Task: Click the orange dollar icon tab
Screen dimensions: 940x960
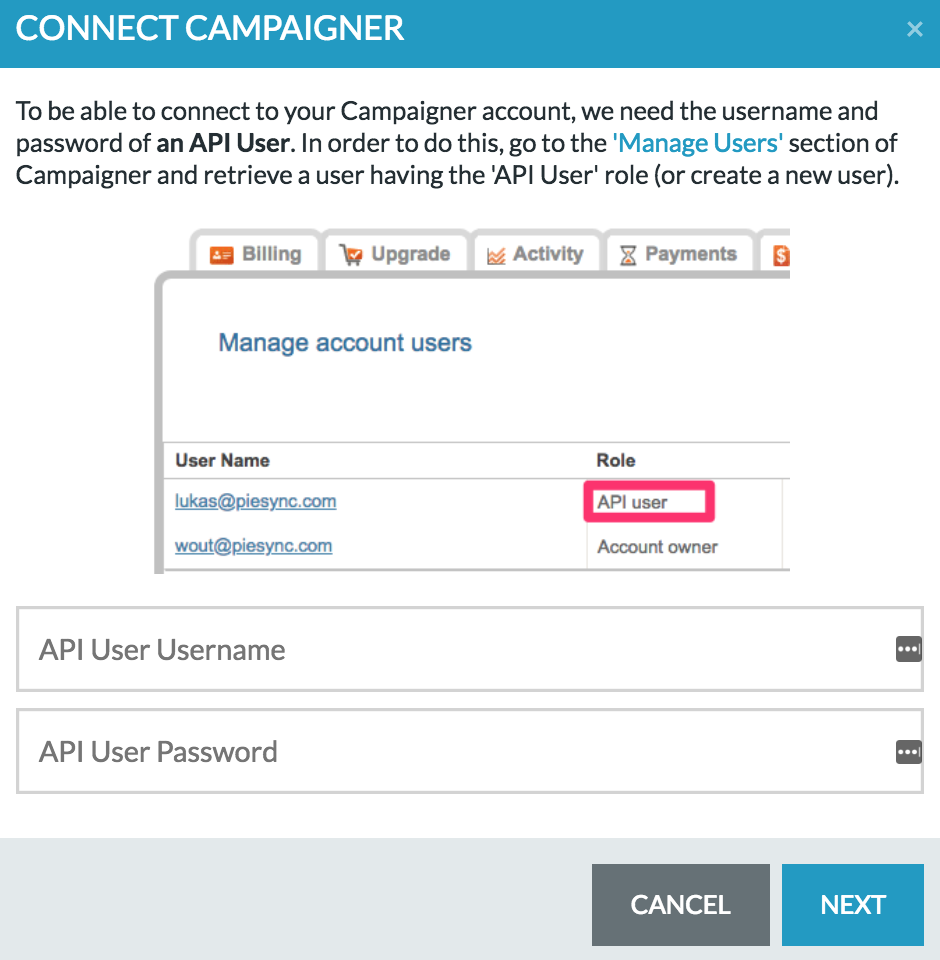Action: click(x=780, y=255)
